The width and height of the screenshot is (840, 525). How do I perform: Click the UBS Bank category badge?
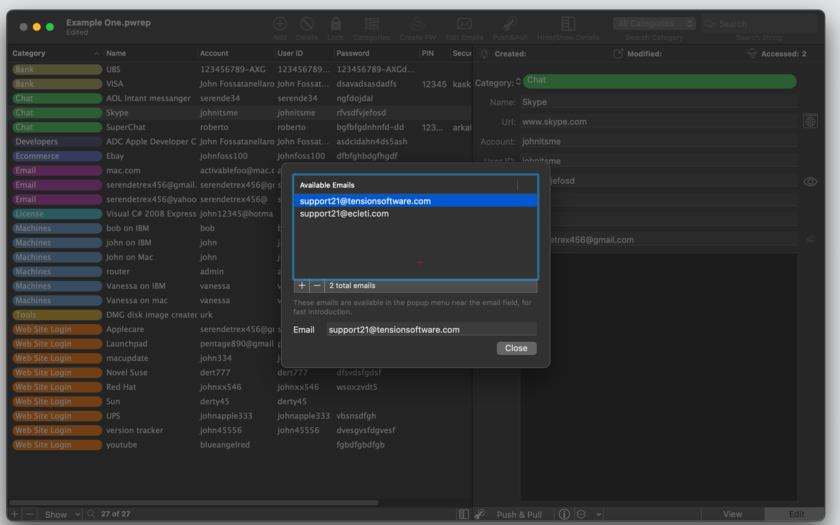tap(57, 70)
